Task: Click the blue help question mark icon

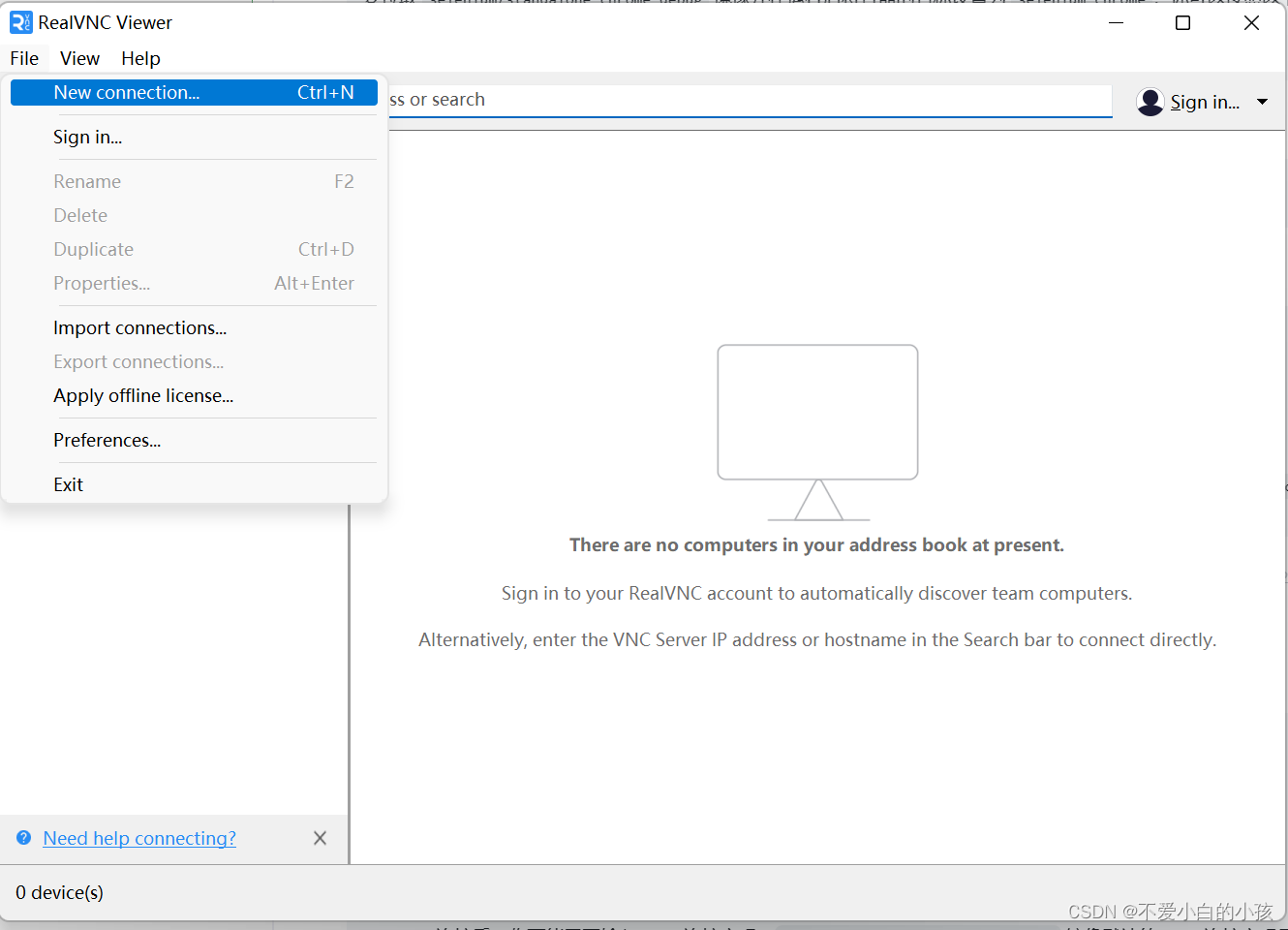Action: tap(24, 838)
